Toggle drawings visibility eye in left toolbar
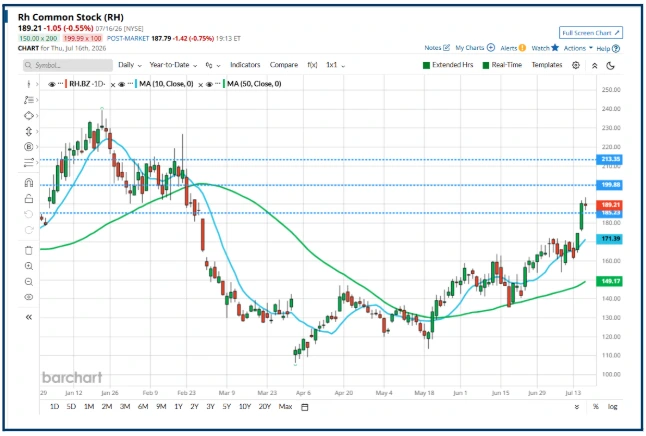 click(x=28, y=297)
